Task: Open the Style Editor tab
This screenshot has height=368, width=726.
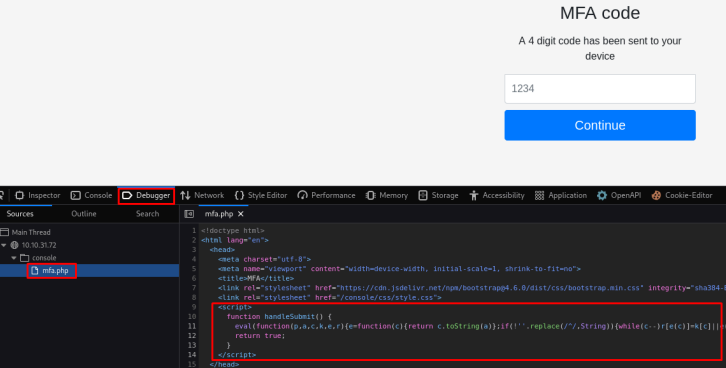Action: 261,195
